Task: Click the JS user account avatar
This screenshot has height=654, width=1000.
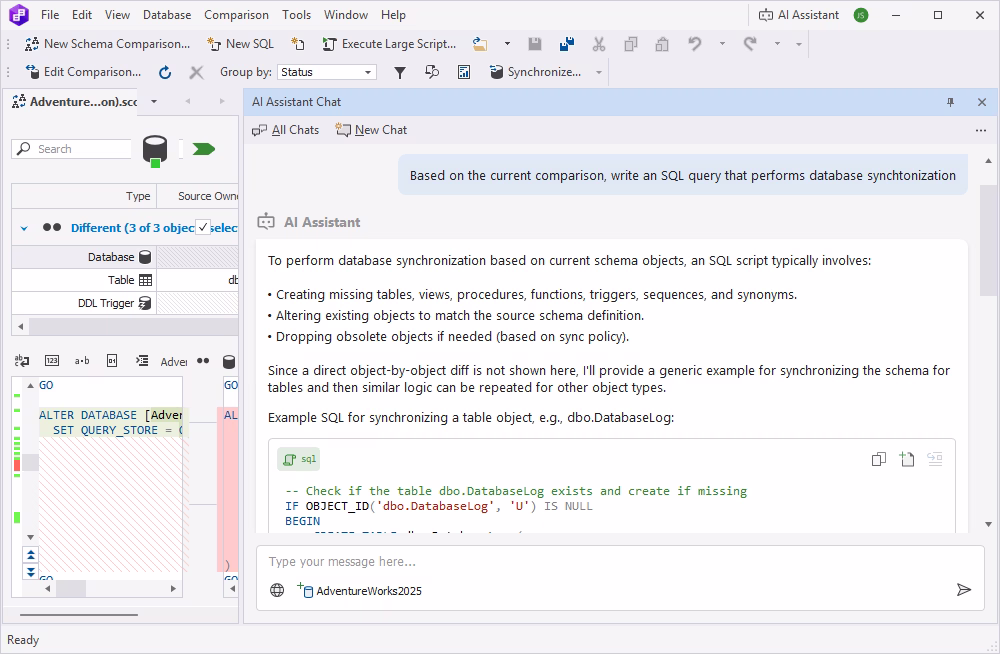Action: [861, 15]
